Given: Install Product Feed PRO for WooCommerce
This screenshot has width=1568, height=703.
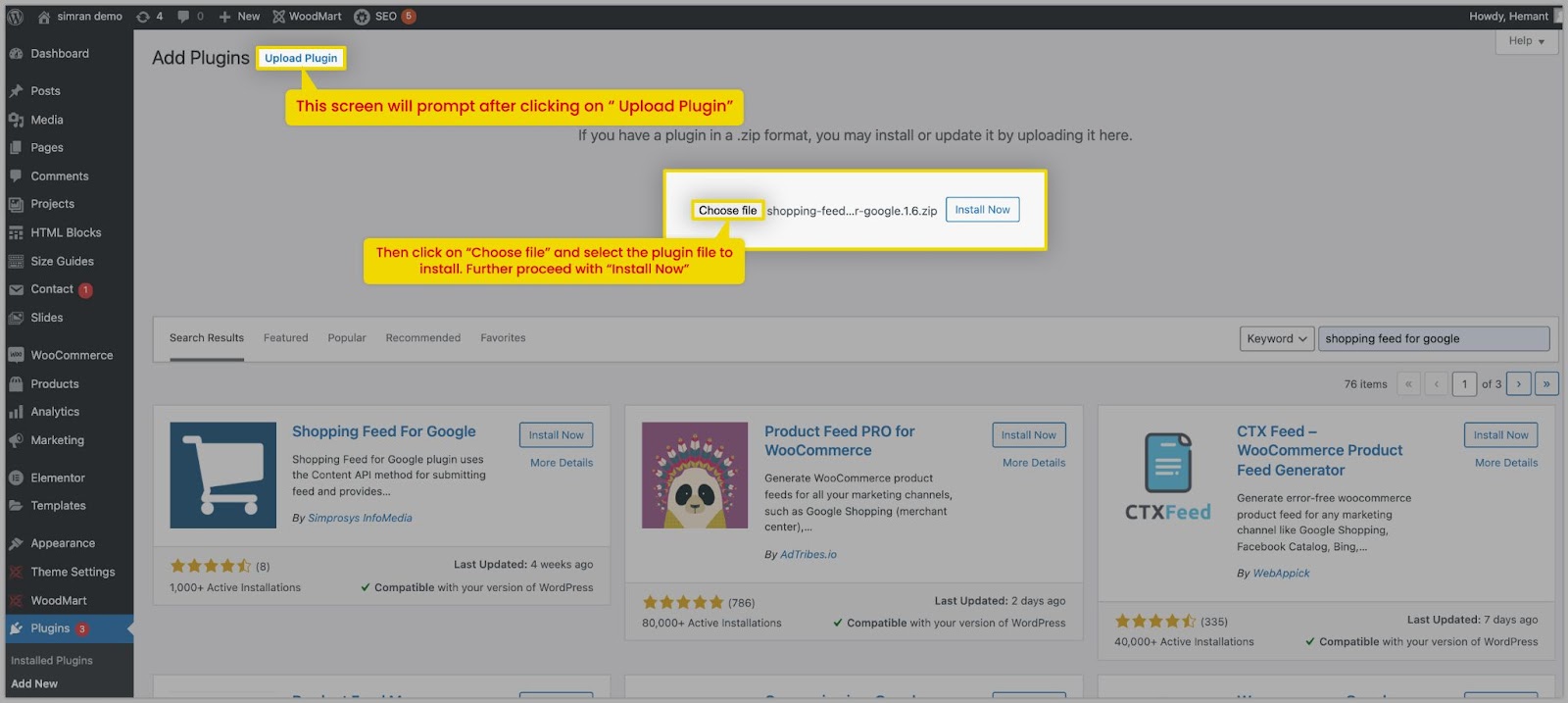Looking at the screenshot, I should pyautogui.click(x=1028, y=435).
